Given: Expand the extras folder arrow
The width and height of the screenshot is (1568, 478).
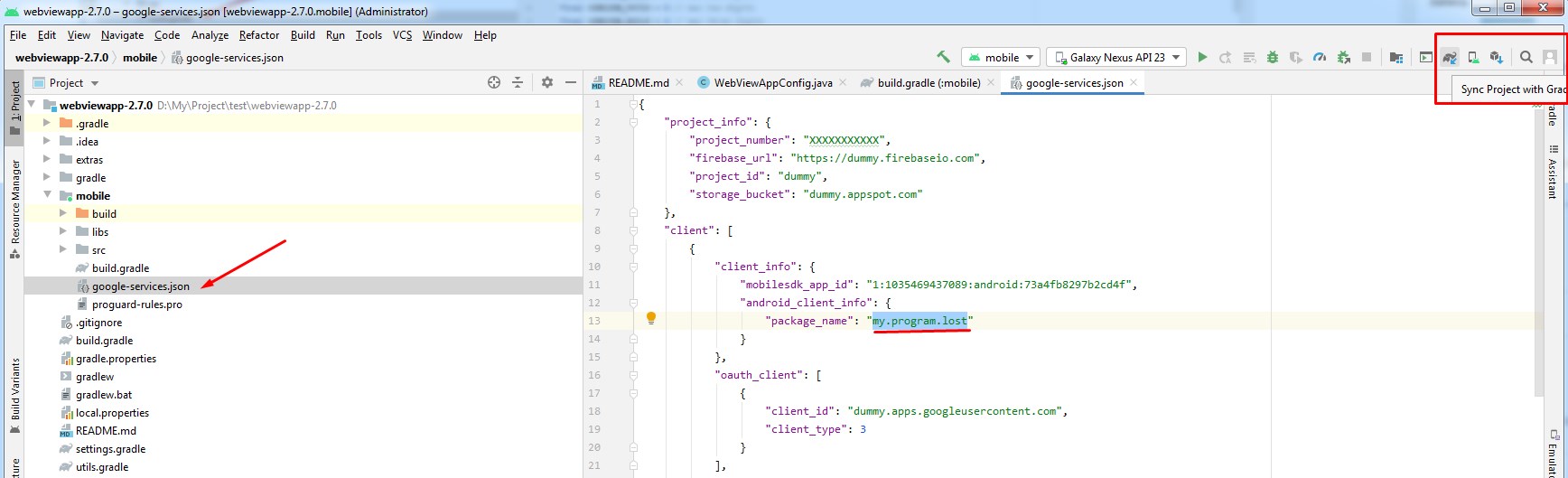Looking at the screenshot, I should point(47,159).
